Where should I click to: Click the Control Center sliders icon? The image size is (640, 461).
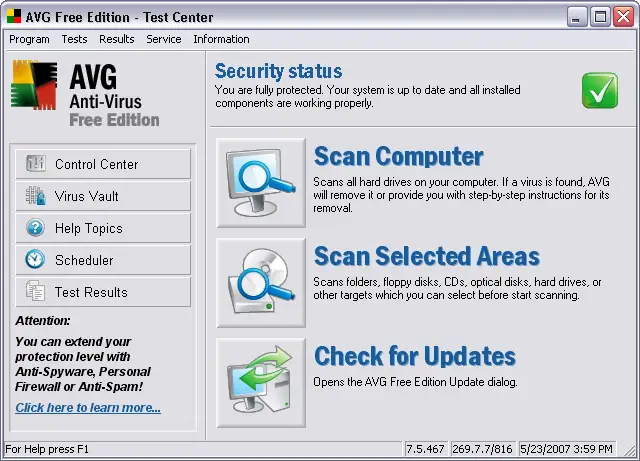36,164
